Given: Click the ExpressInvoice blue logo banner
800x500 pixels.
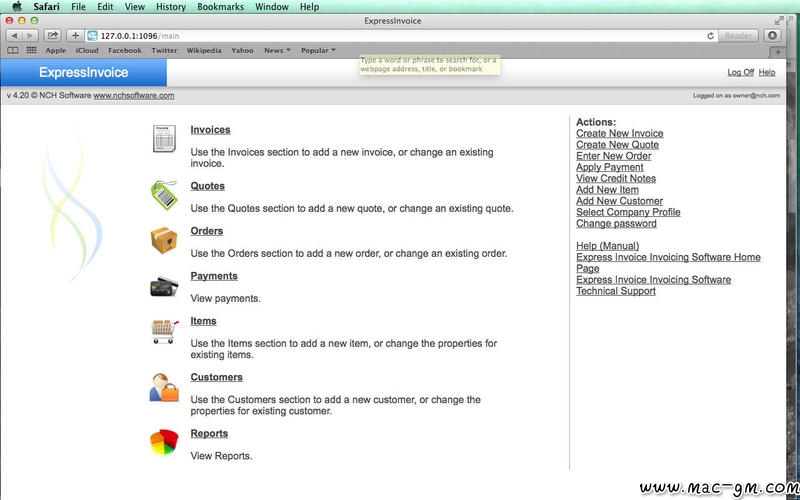Looking at the screenshot, I should pos(84,72).
